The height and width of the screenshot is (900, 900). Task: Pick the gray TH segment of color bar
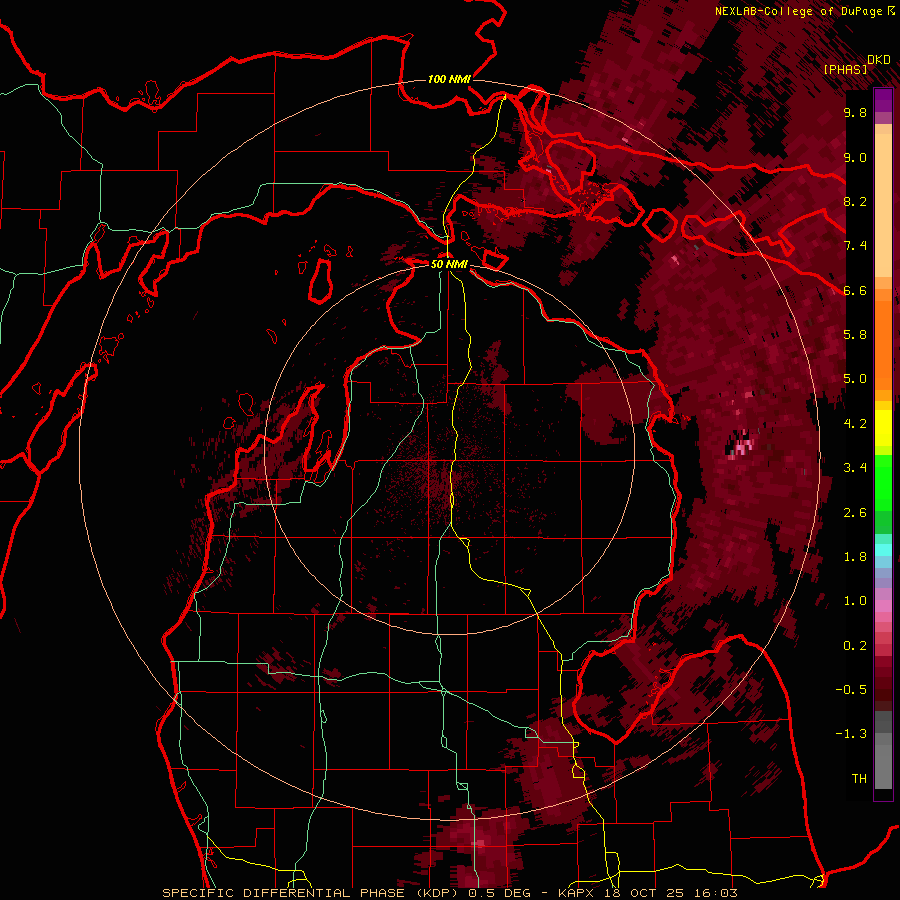tap(883, 763)
